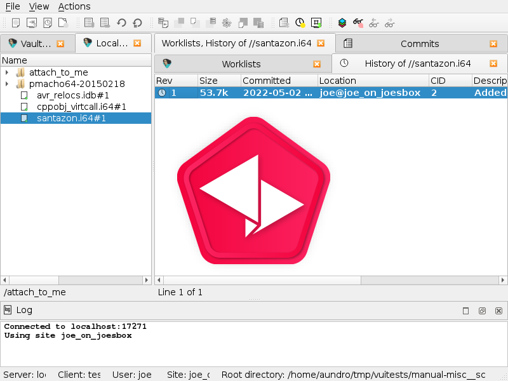Sort by the Size column header
Image resolution: width=508 pixels, height=381 pixels.
click(x=219, y=81)
